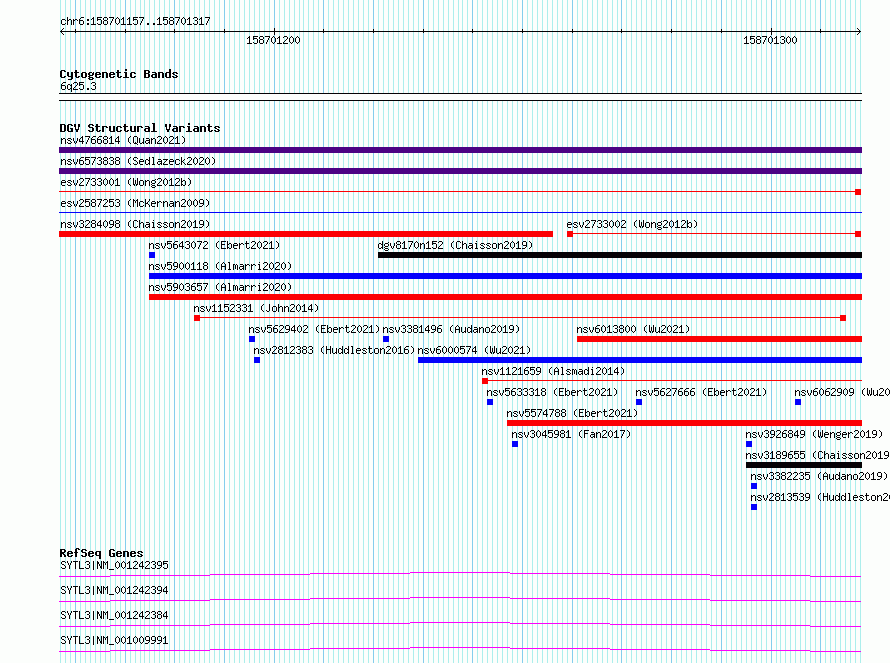This screenshot has height=663, width=890.
Task: Click the chr6:158701157..158701317 region label
Action: (x=135, y=21)
